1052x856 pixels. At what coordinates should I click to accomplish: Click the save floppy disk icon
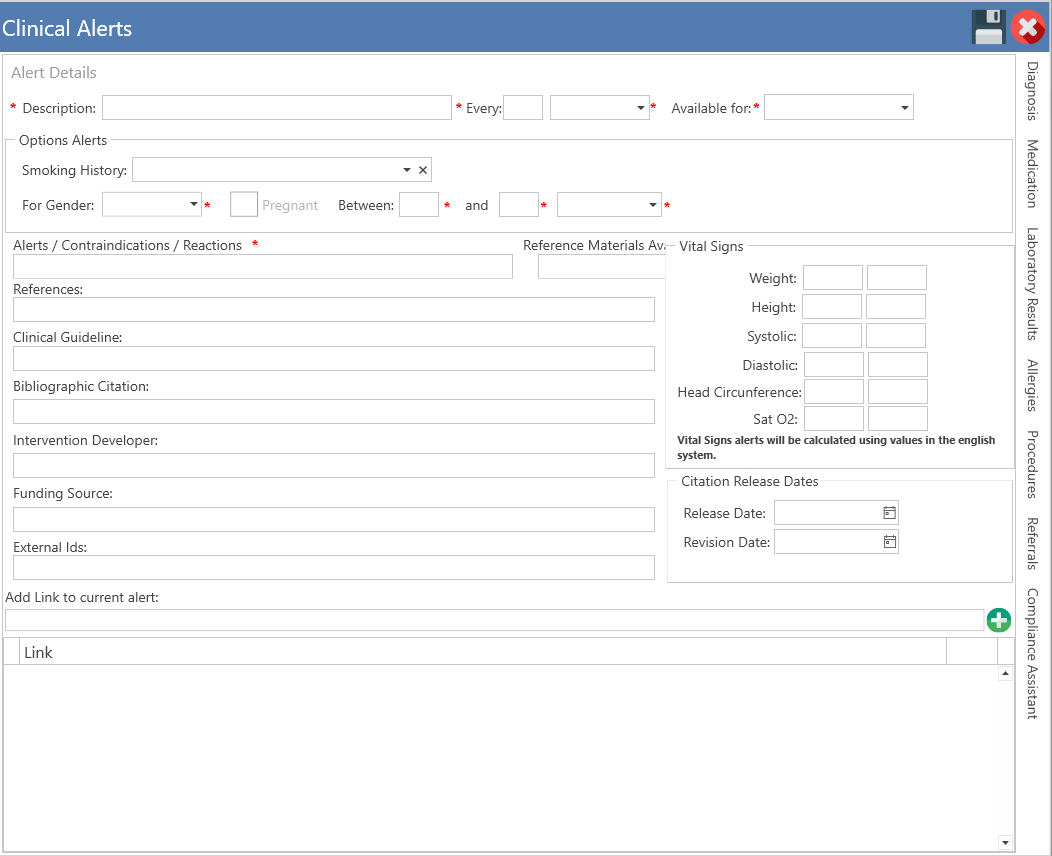988,27
